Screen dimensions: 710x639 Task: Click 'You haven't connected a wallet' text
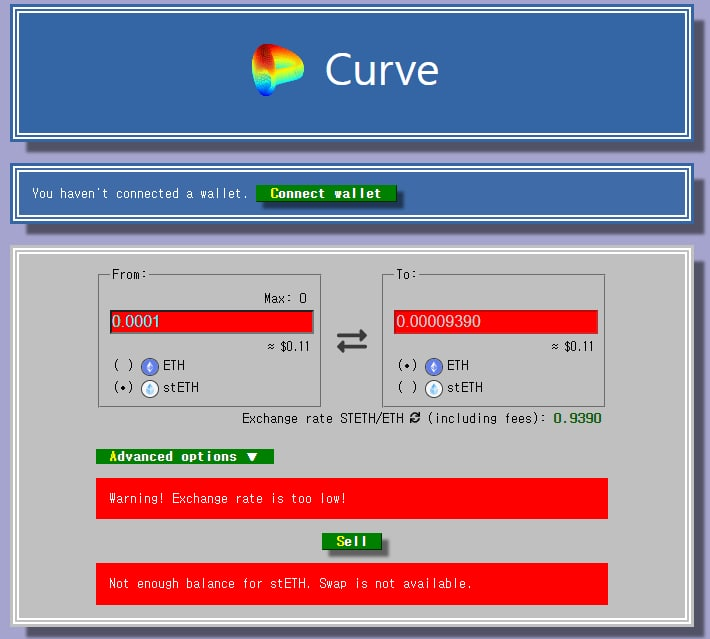(140, 193)
